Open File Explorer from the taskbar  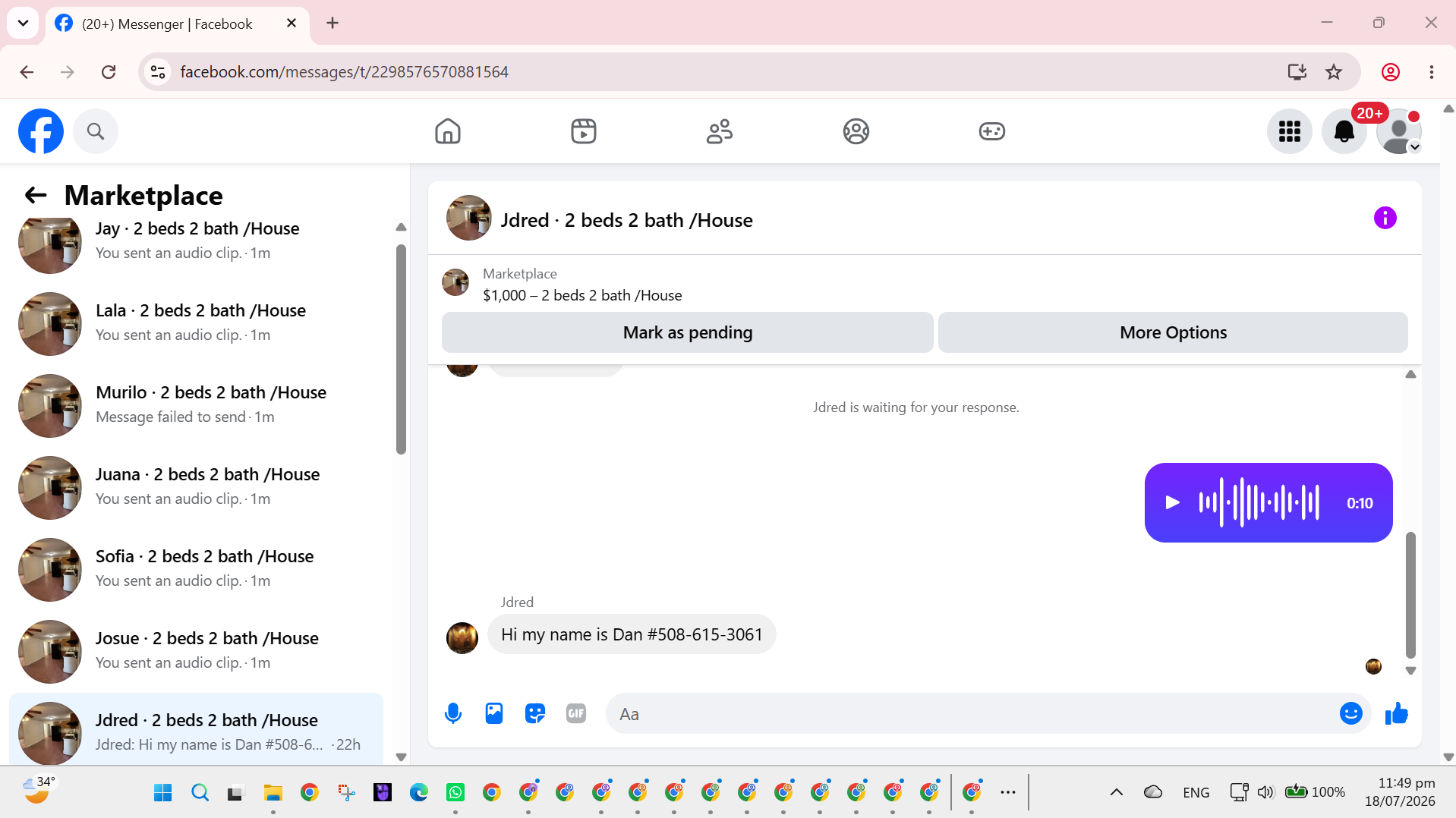tap(273, 792)
